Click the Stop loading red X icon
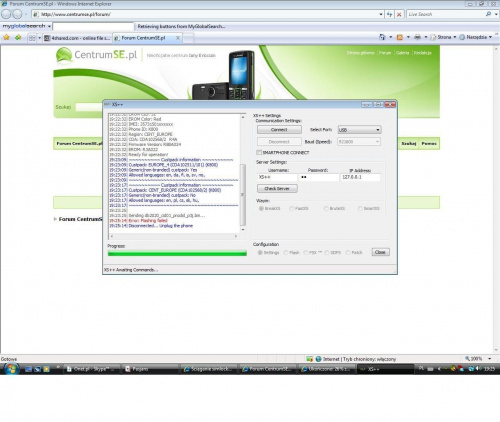 (399, 14)
